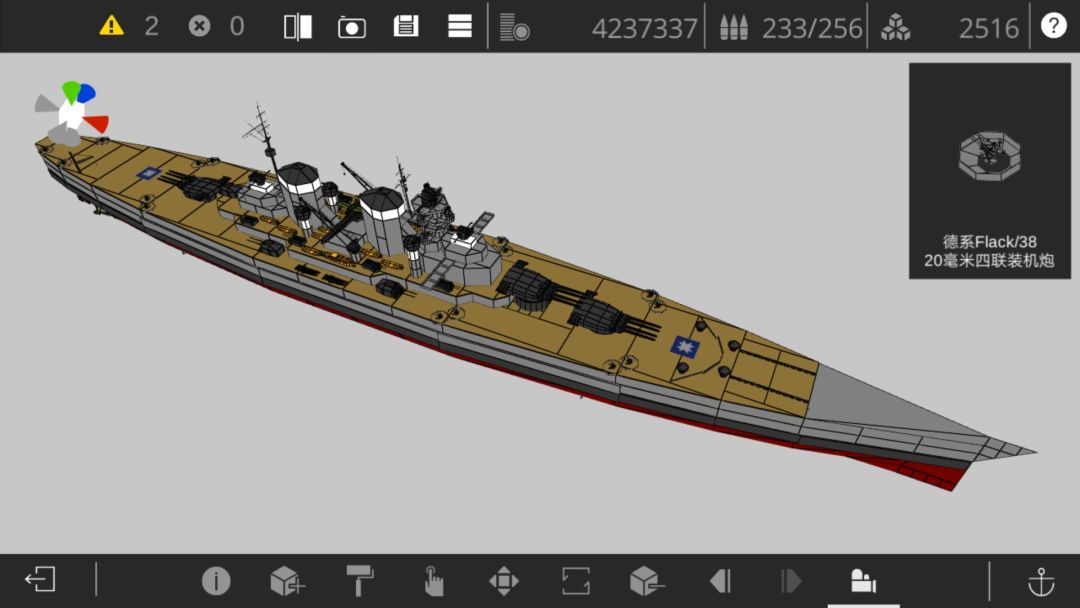Click the redo right arrow icon

click(791, 580)
